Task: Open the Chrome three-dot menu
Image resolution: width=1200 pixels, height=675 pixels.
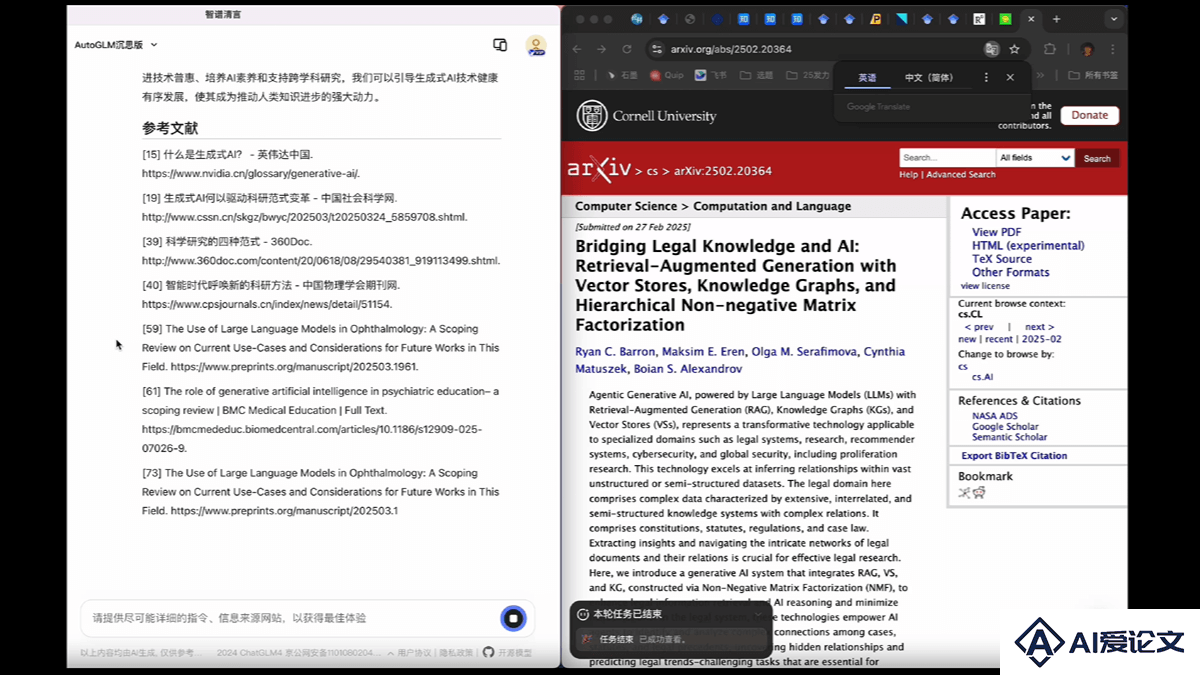Action: click(x=1113, y=49)
